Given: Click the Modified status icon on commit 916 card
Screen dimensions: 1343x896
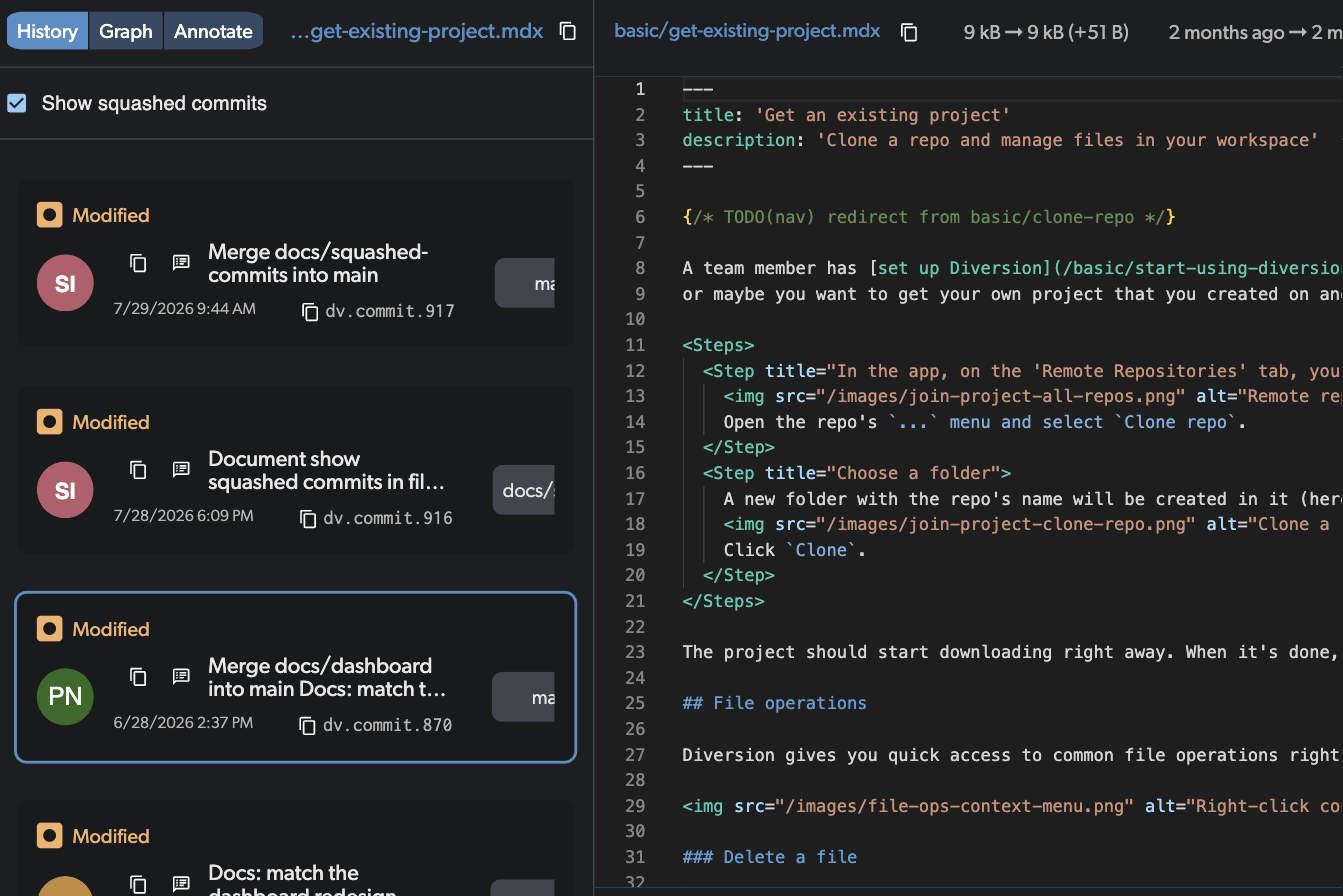Looking at the screenshot, I should (49, 422).
